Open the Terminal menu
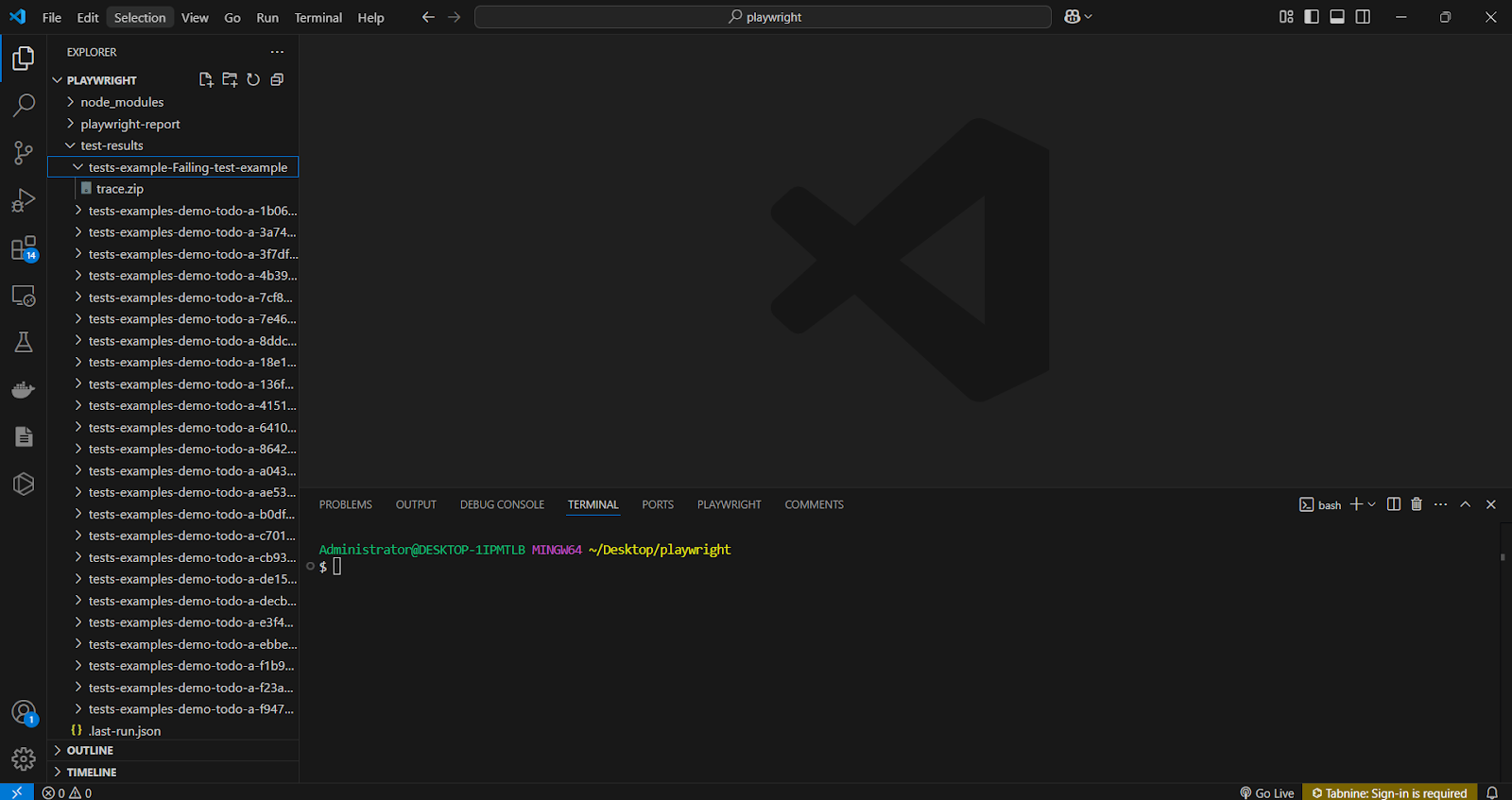The width and height of the screenshot is (1512, 800). [x=318, y=17]
